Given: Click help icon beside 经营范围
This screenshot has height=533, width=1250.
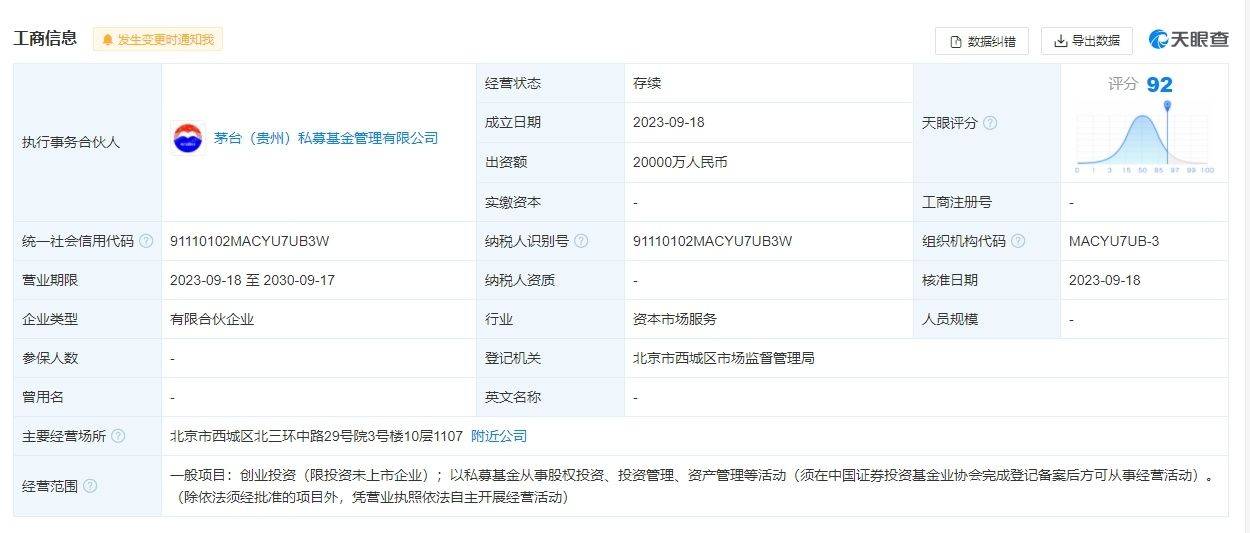Looking at the screenshot, I should coord(90,486).
